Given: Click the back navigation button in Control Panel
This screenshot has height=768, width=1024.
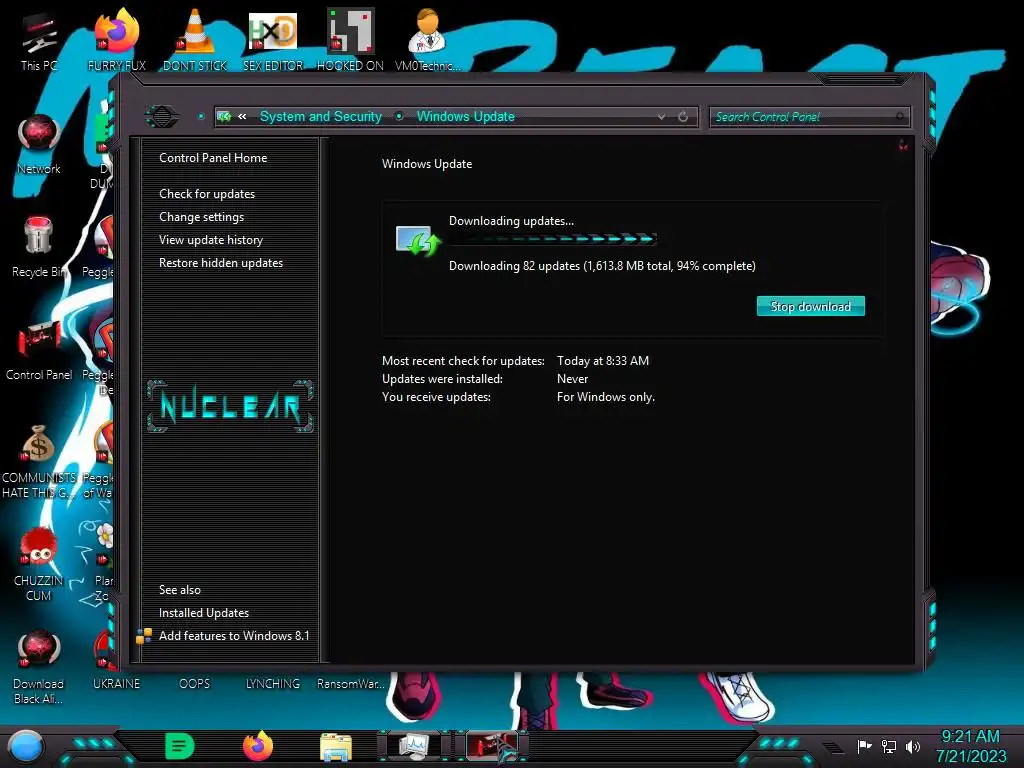Looking at the screenshot, I should point(161,117).
